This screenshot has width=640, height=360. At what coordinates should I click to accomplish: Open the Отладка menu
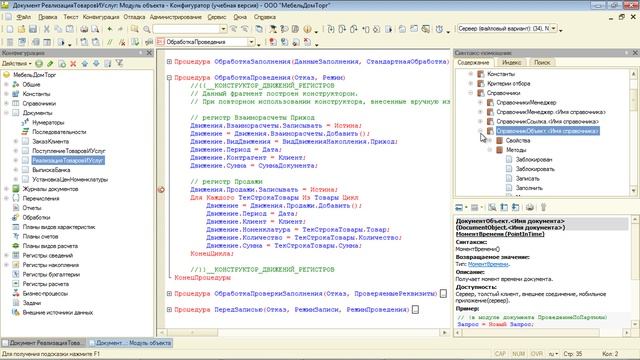[134, 17]
